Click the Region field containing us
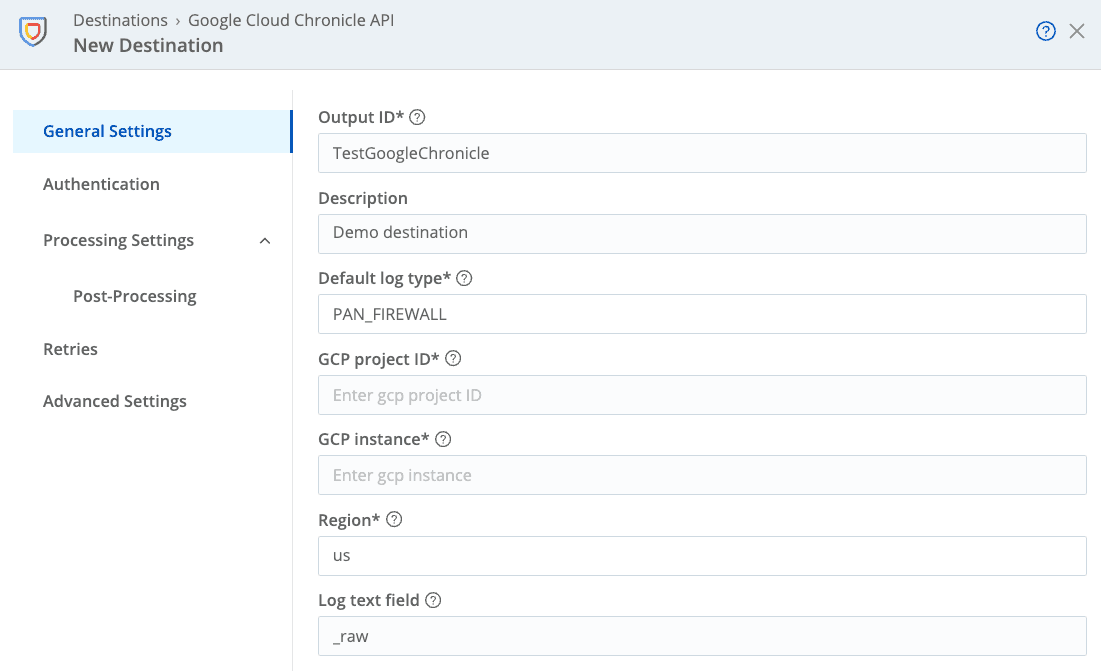 pyautogui.click(x=702, y=556)
